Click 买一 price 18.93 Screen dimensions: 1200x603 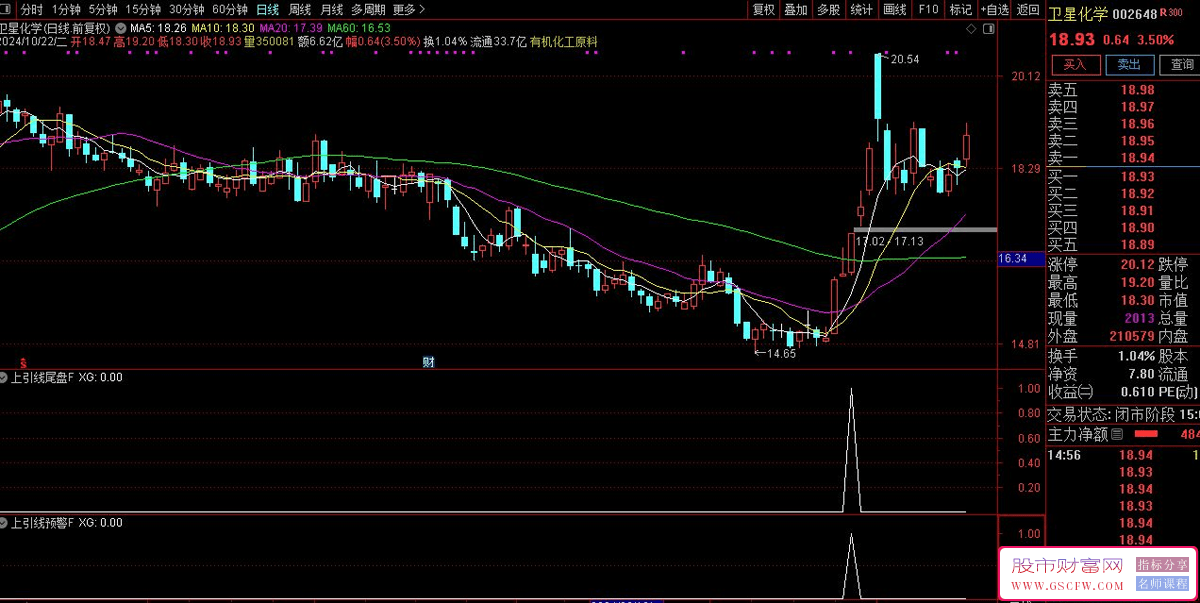(x=1137, y=177)
